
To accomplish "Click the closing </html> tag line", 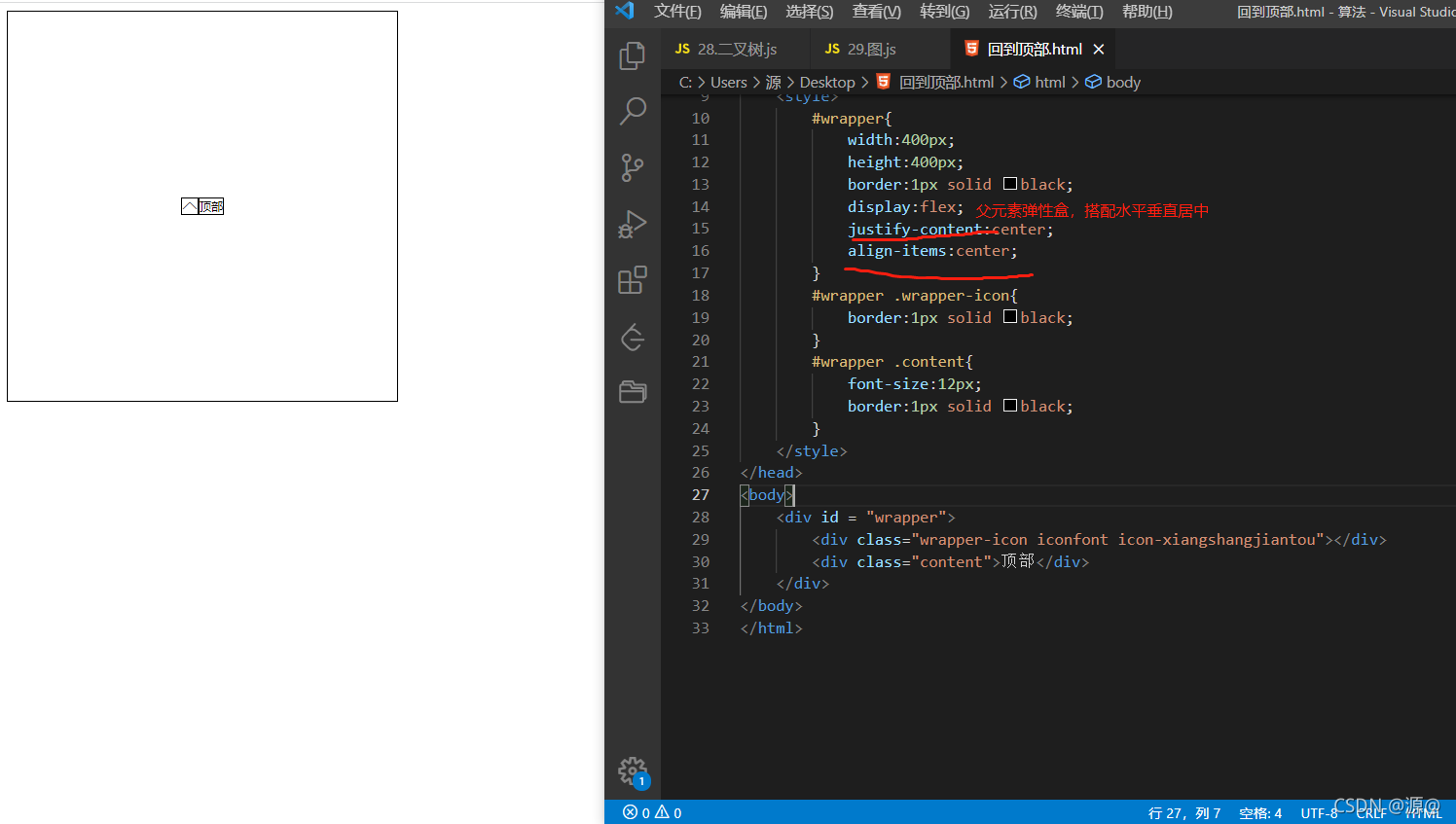I will [x=771, y=628].
